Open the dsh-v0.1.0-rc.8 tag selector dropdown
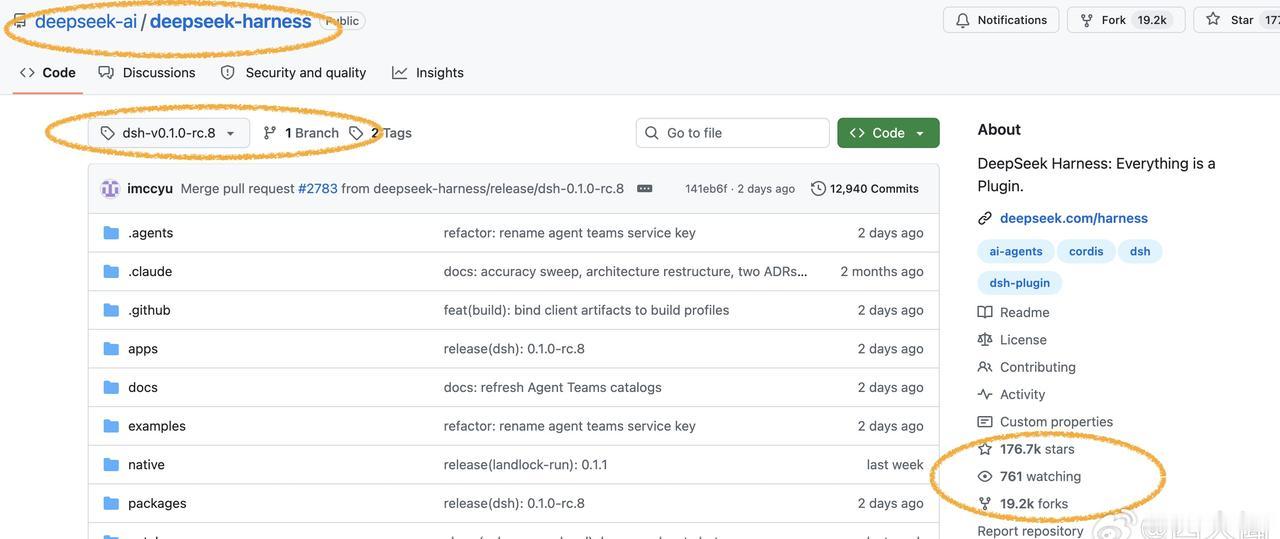Viewport: 1280px width, 539px height. click(169, 133)
